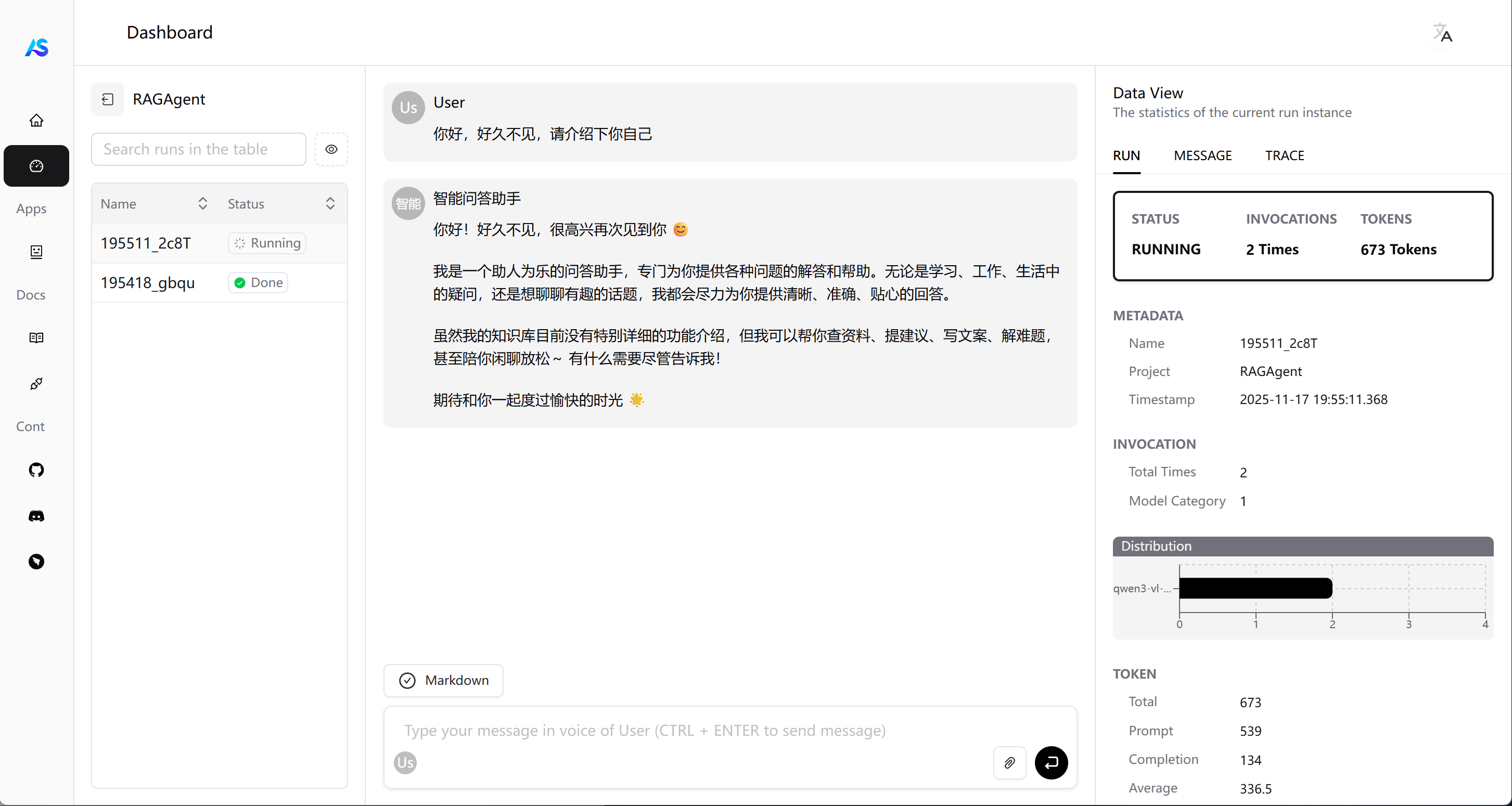Click the Completion token value 134

1250,760
